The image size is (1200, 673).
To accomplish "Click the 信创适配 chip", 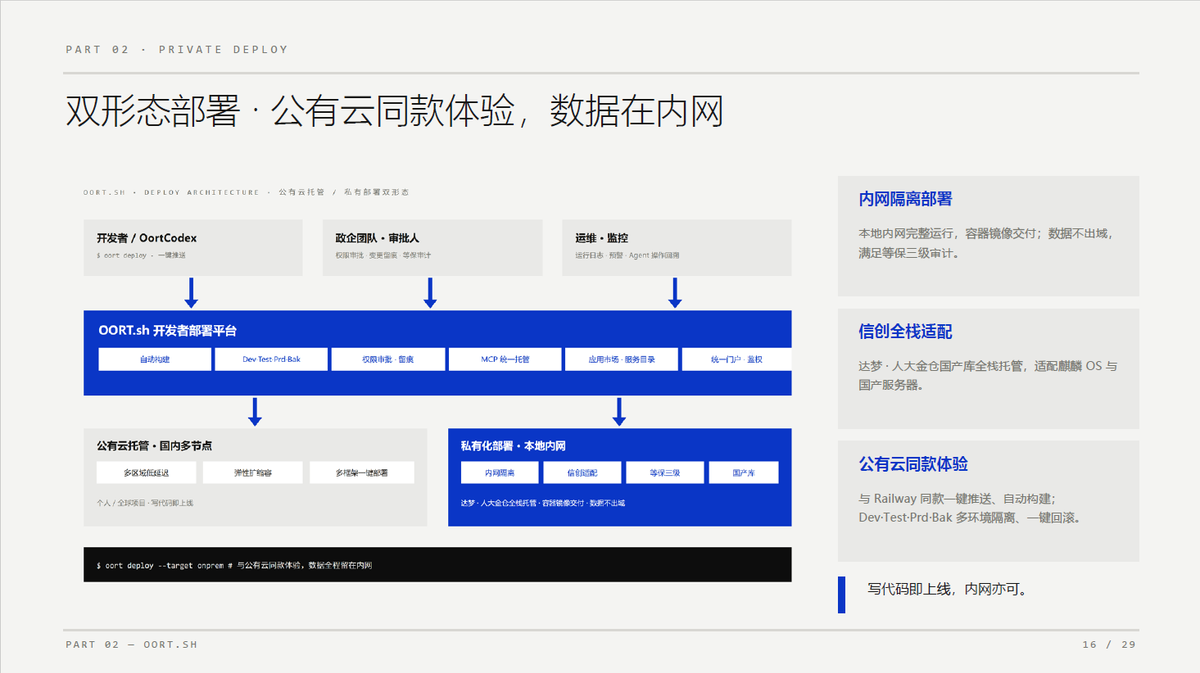I will [x=583, y=473].
